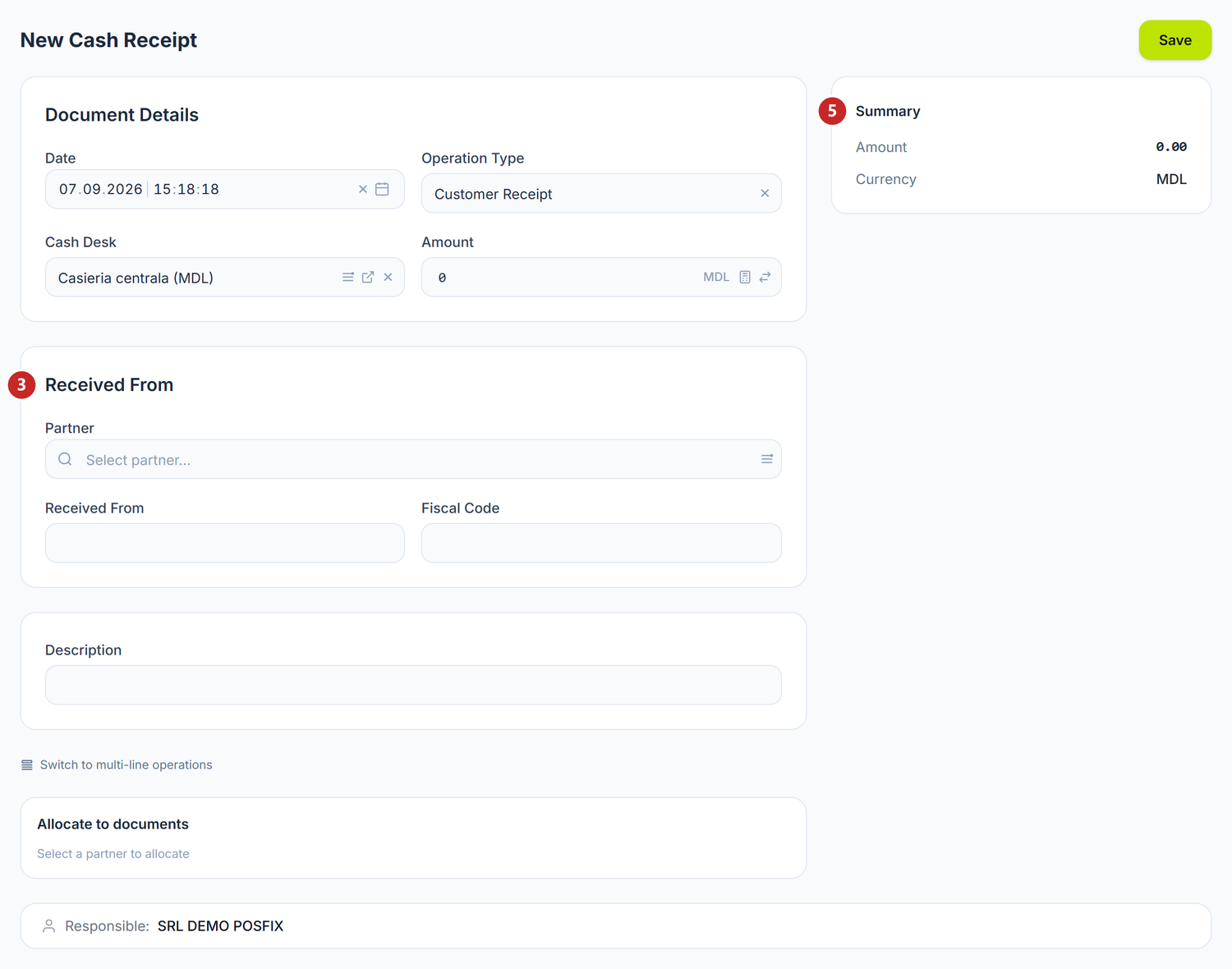1232x969 pixels.
Task: Save the new cash receipt
Action: pos(1175,40)
